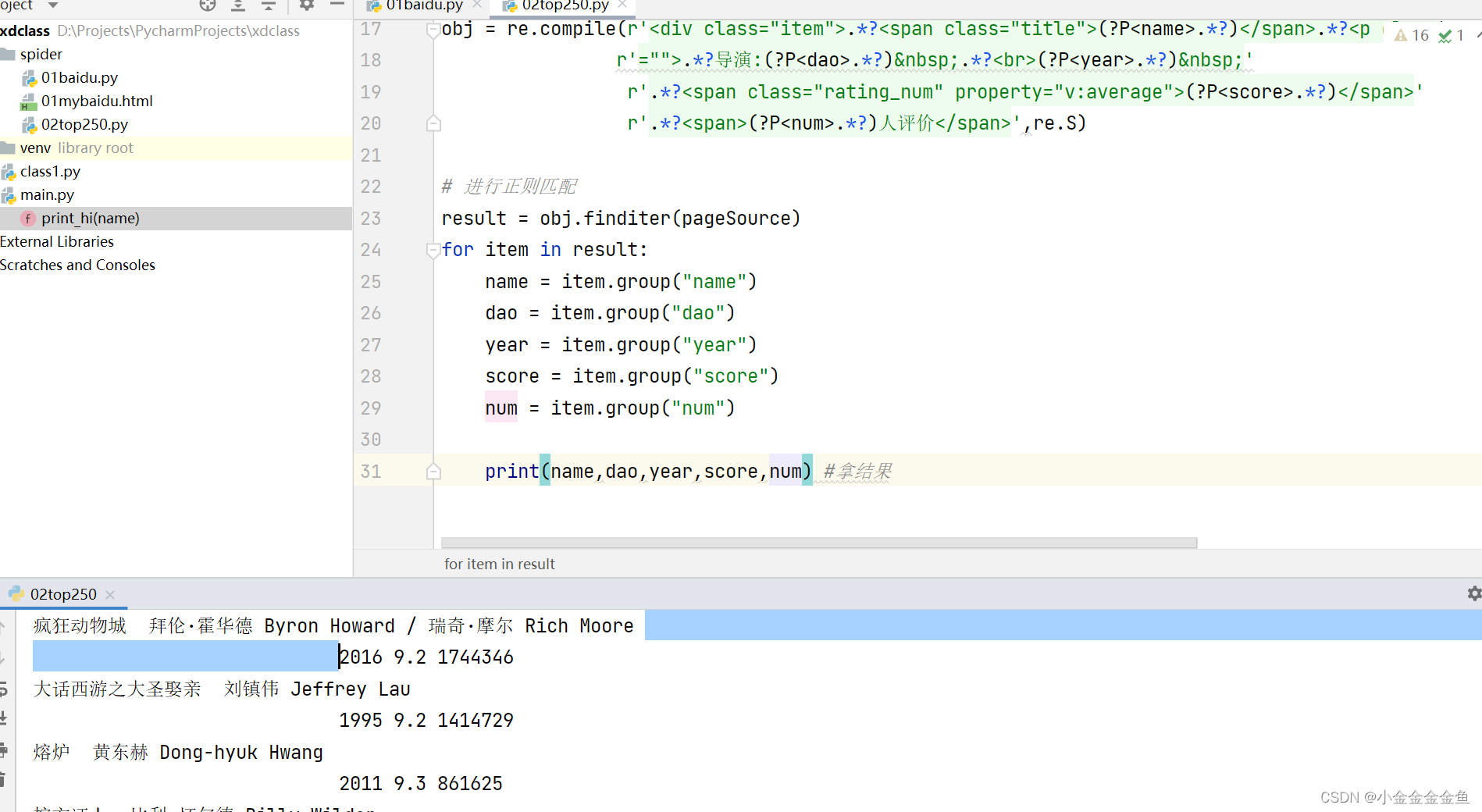Screen dimensions: 1482x812
Task: Open 01baidu.py in project tree
Action: click(79, 77)
